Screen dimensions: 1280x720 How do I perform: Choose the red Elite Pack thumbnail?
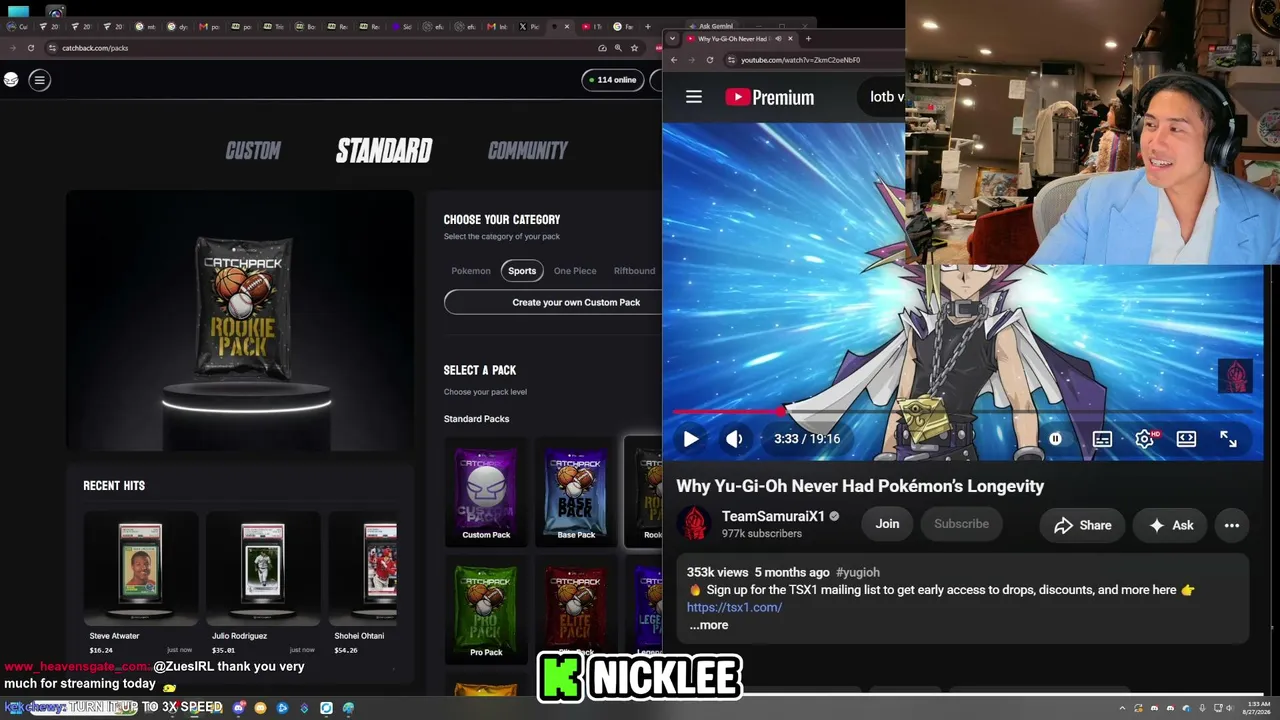[x=576, y=610]
